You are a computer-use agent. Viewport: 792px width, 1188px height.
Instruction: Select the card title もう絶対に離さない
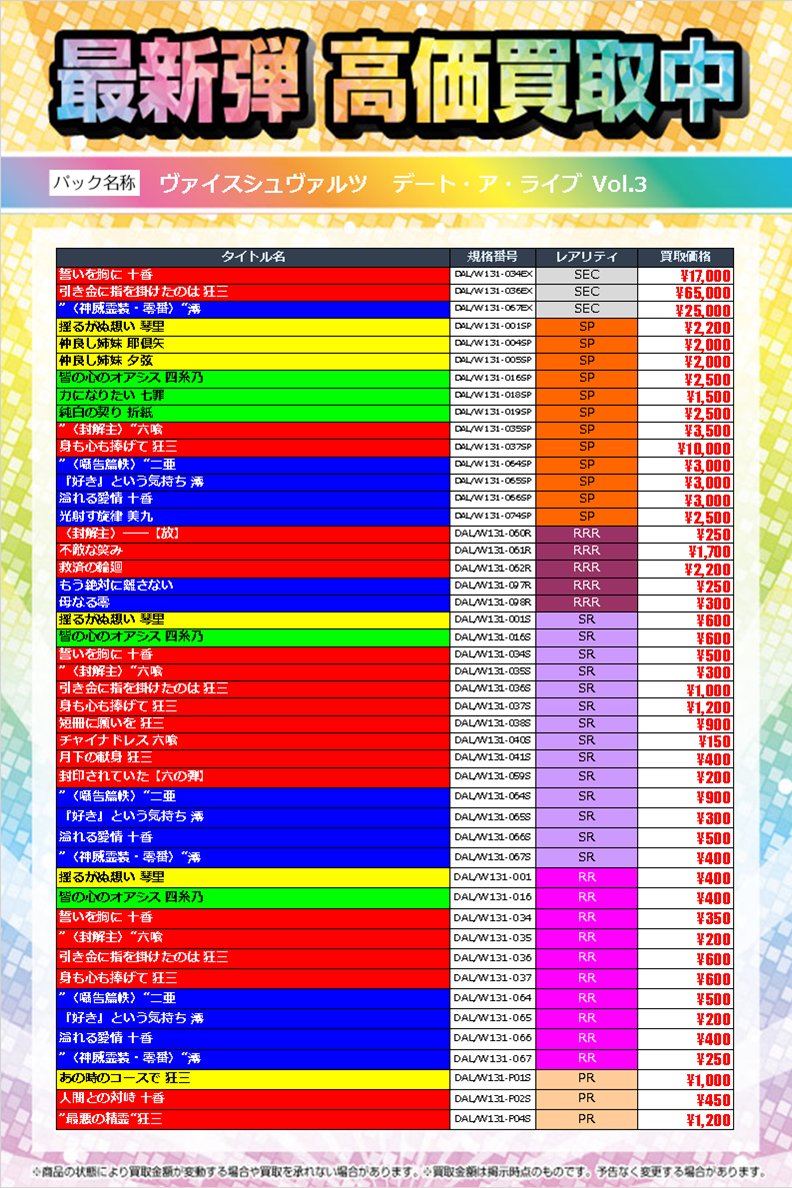point(116,585)
